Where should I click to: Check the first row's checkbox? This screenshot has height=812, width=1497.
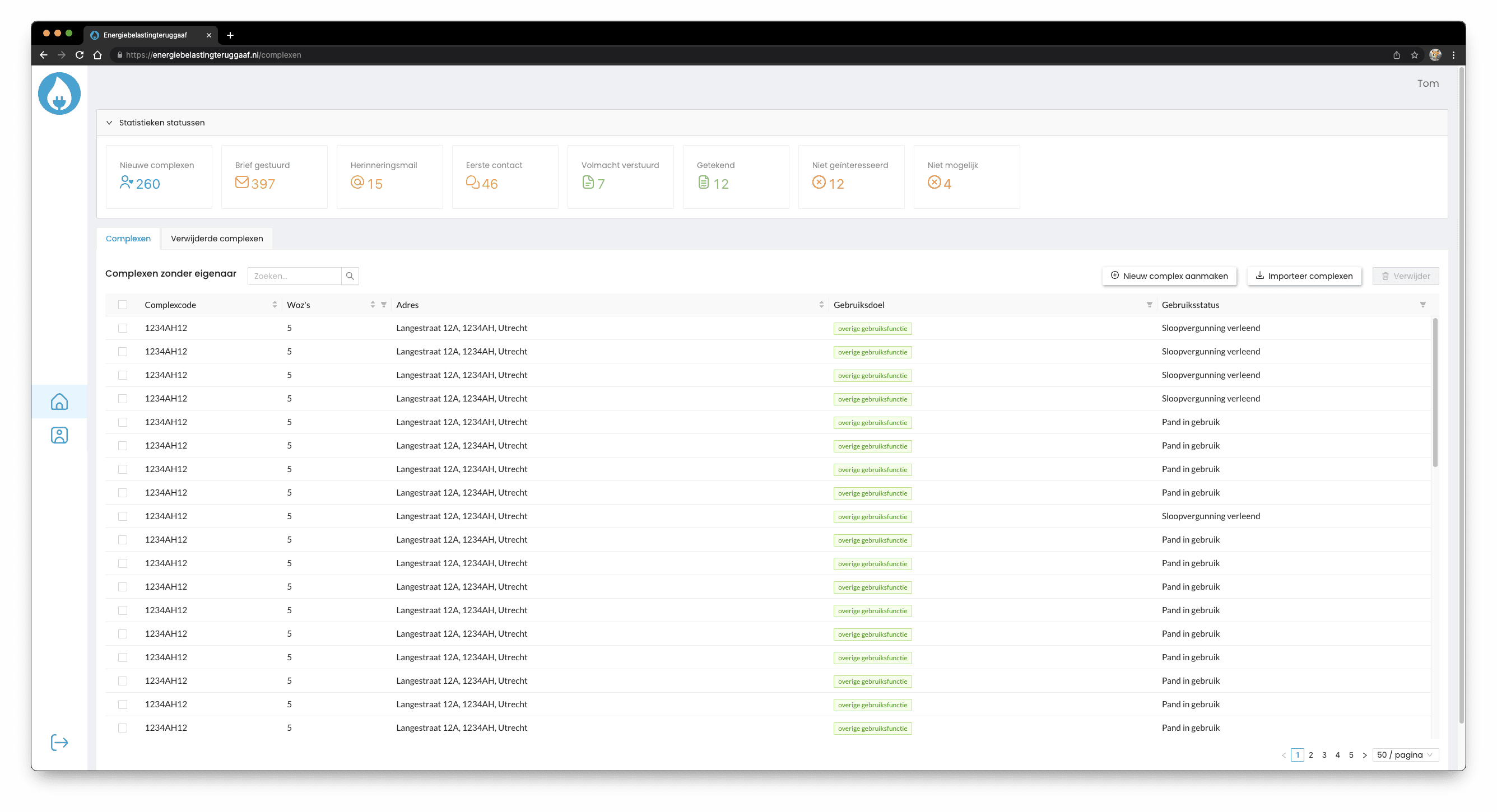tap(123, 328)
